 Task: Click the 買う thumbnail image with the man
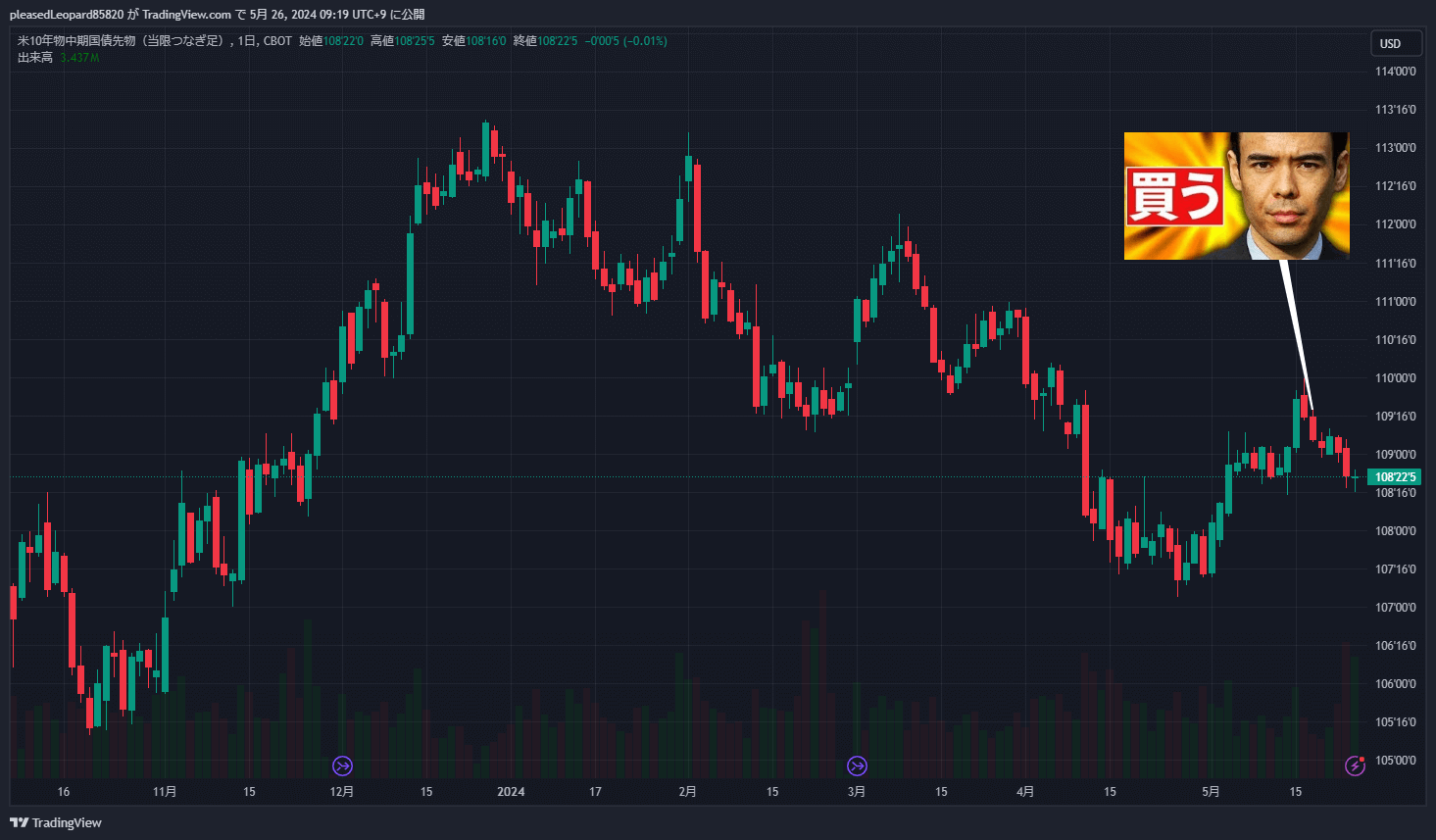pyautogui.click(x=1286, y=196)
